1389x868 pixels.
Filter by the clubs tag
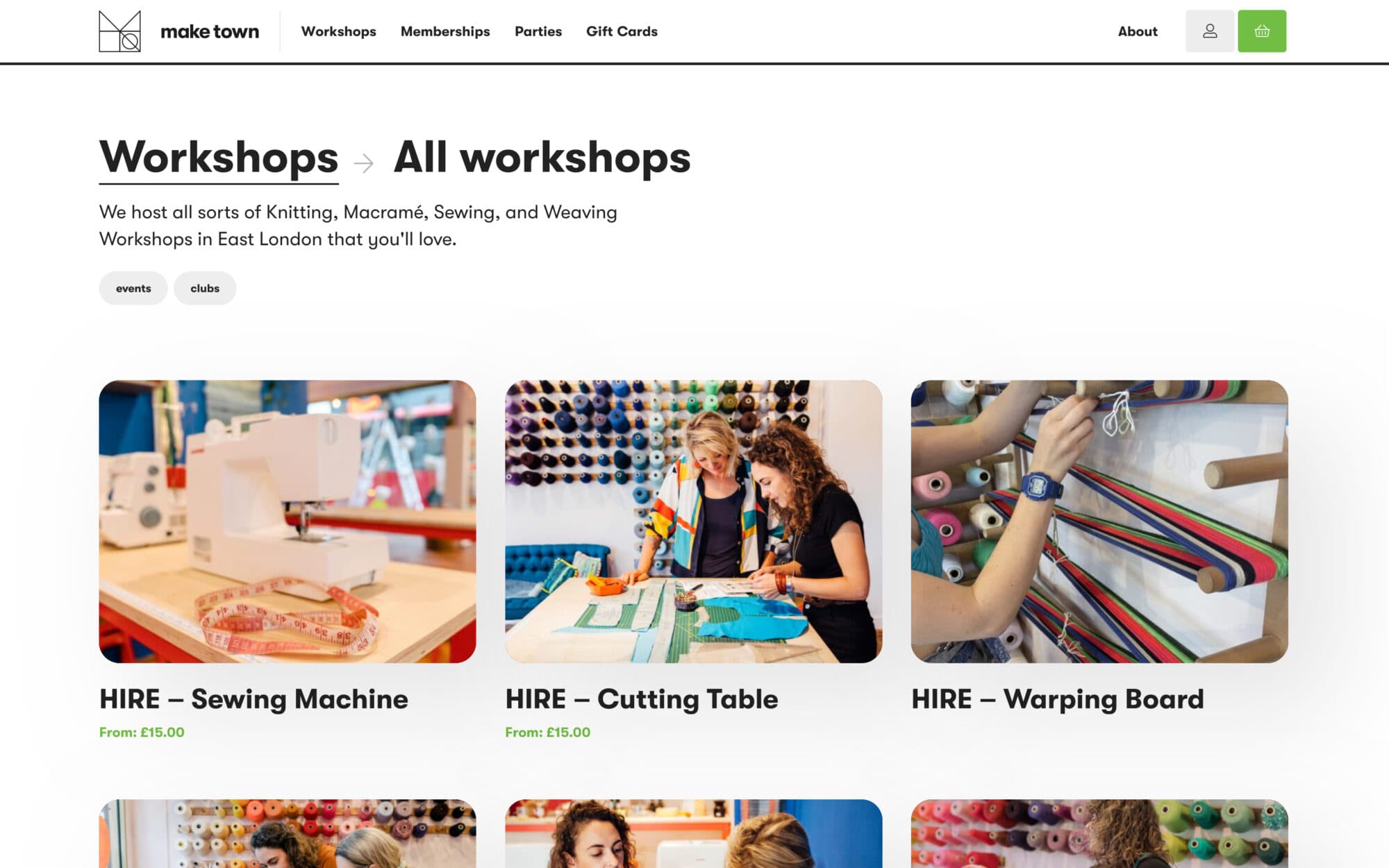(205, 288)
